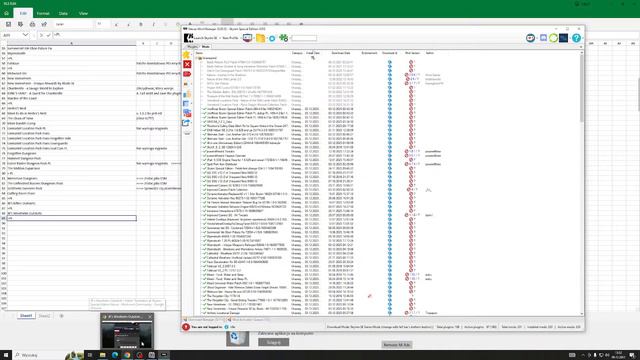Viewport: 640px width, 360px height.
Task: Click the yellow star add-mod icon in the sidebar
Action: pos(187,55)
